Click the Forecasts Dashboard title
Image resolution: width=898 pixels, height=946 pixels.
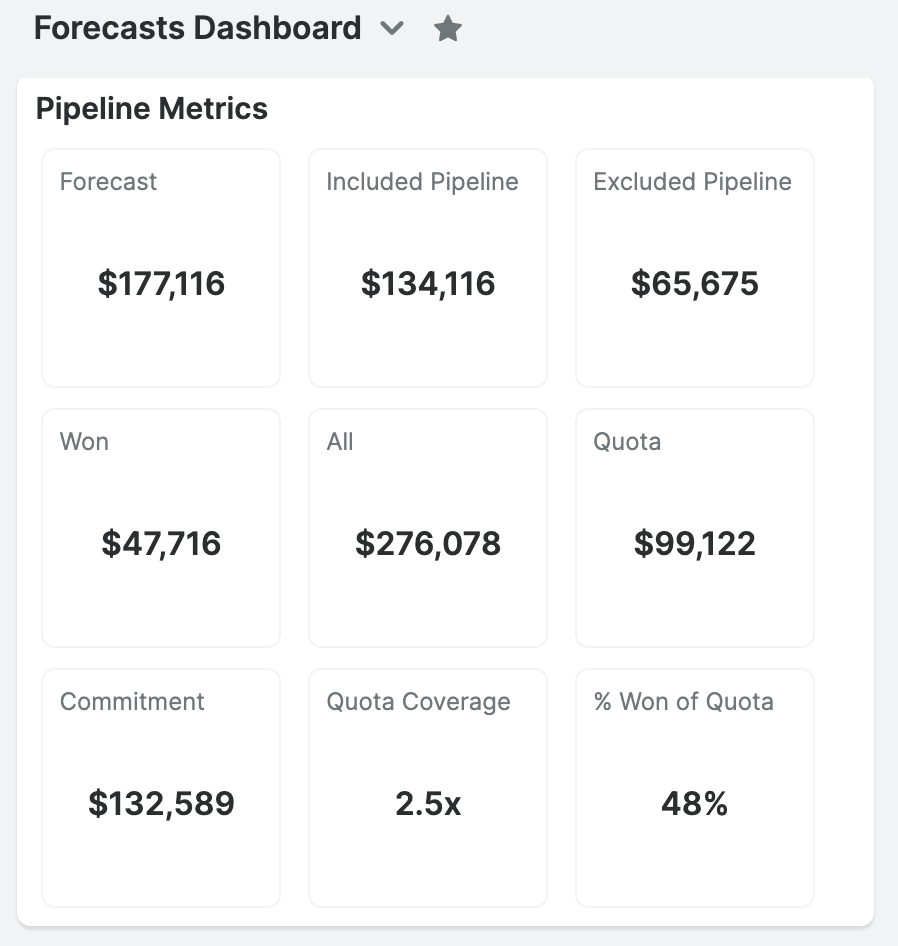[x=196, y=28]
